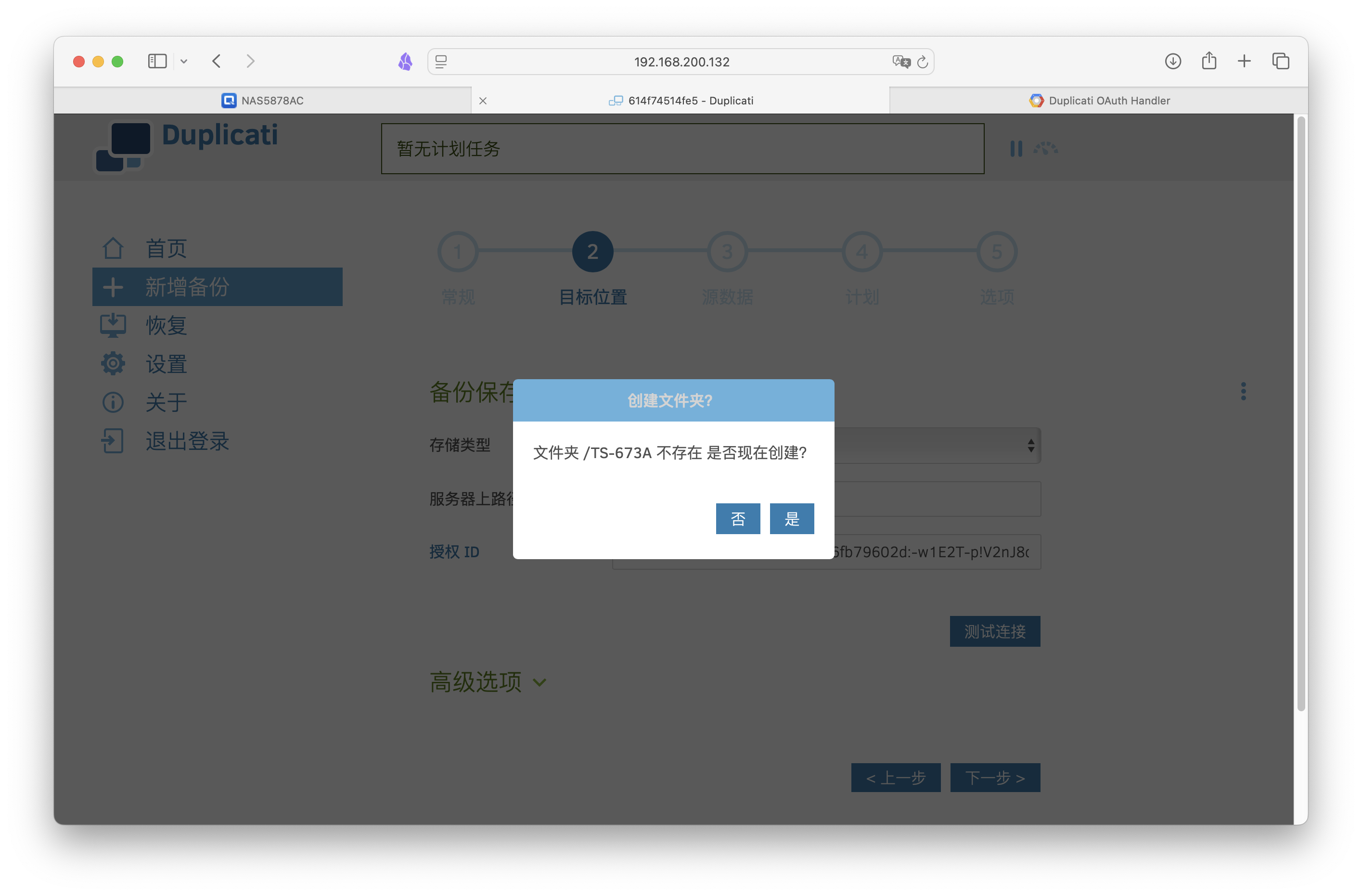
Task: Click the 下一步 button
Action: (x=995, y=778)
